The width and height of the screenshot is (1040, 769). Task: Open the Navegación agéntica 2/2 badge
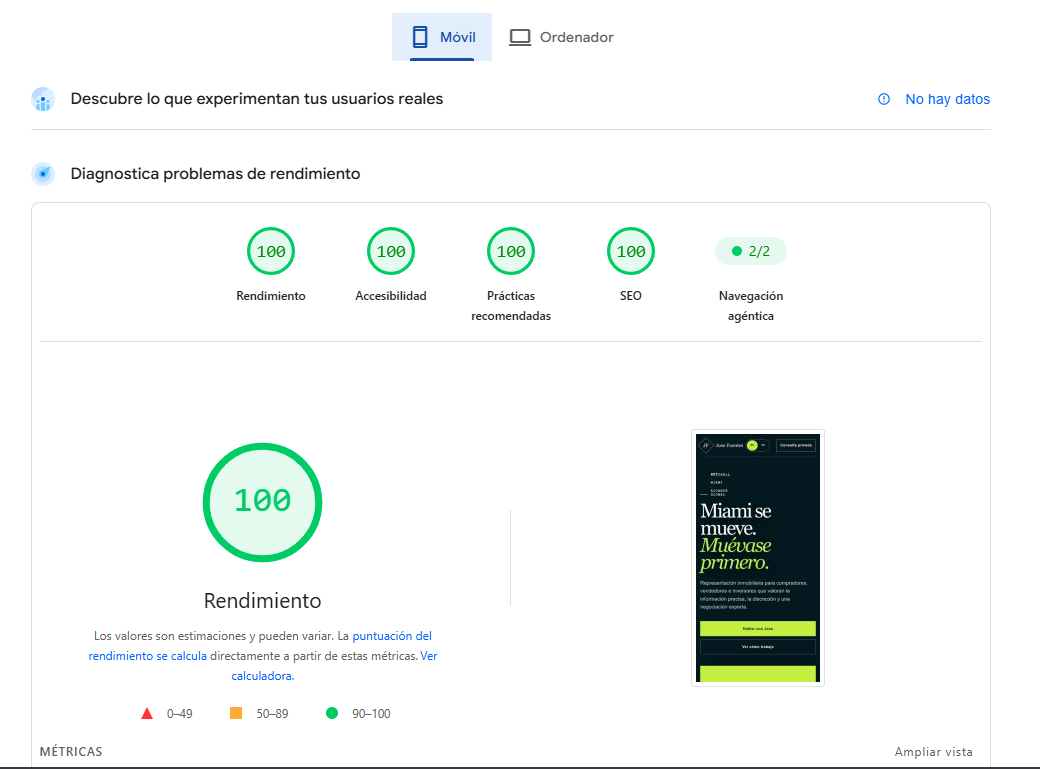click(x=751, y=251)
